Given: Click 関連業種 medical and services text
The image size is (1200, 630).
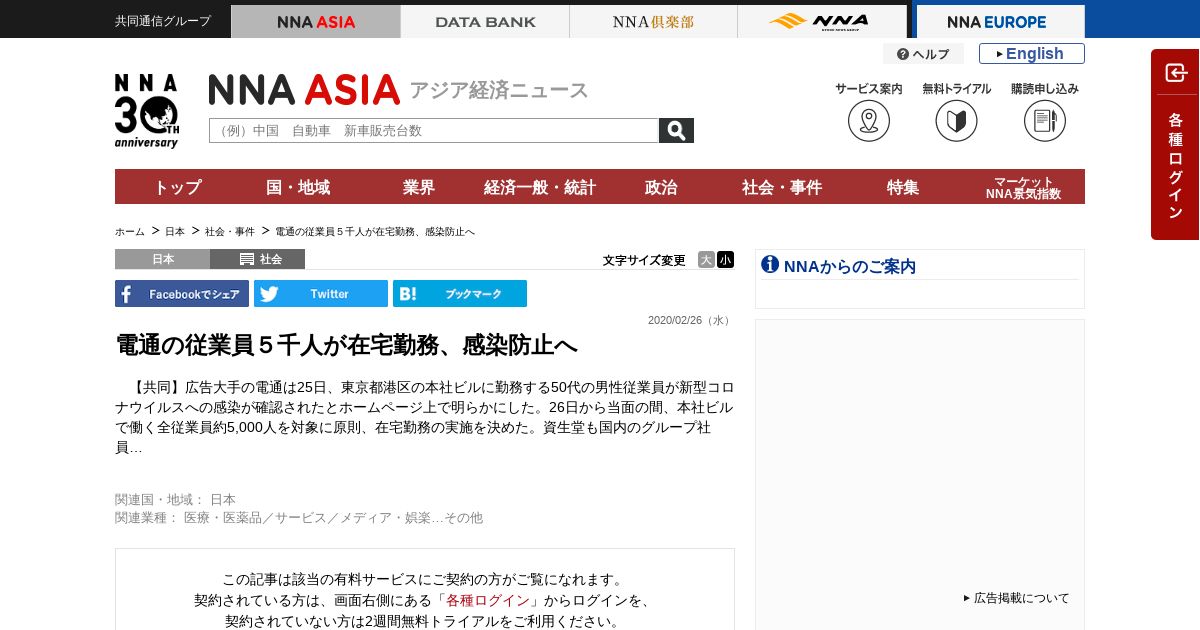Looking at the screenshot, I should (x=299, y=517).
